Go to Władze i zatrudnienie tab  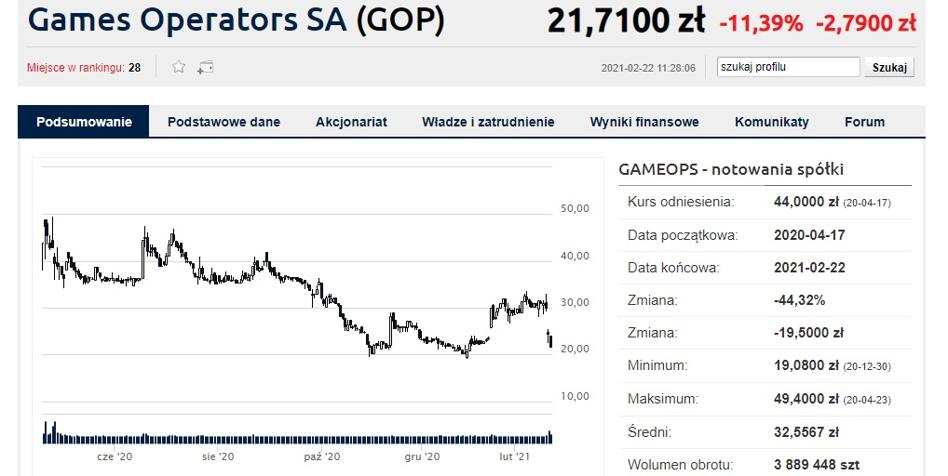pyautogui.click(x=488, y=122)
